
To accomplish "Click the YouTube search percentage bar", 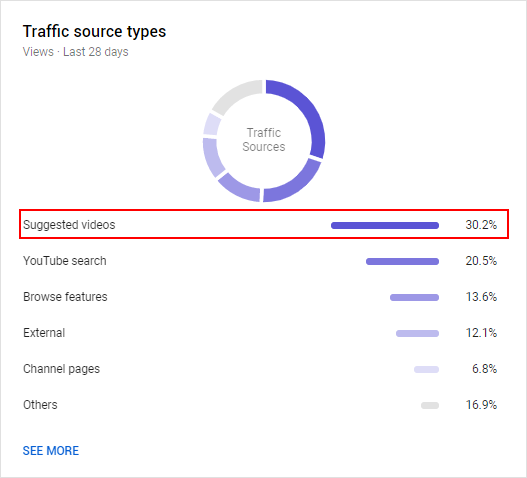I will (x=402, y=261).
